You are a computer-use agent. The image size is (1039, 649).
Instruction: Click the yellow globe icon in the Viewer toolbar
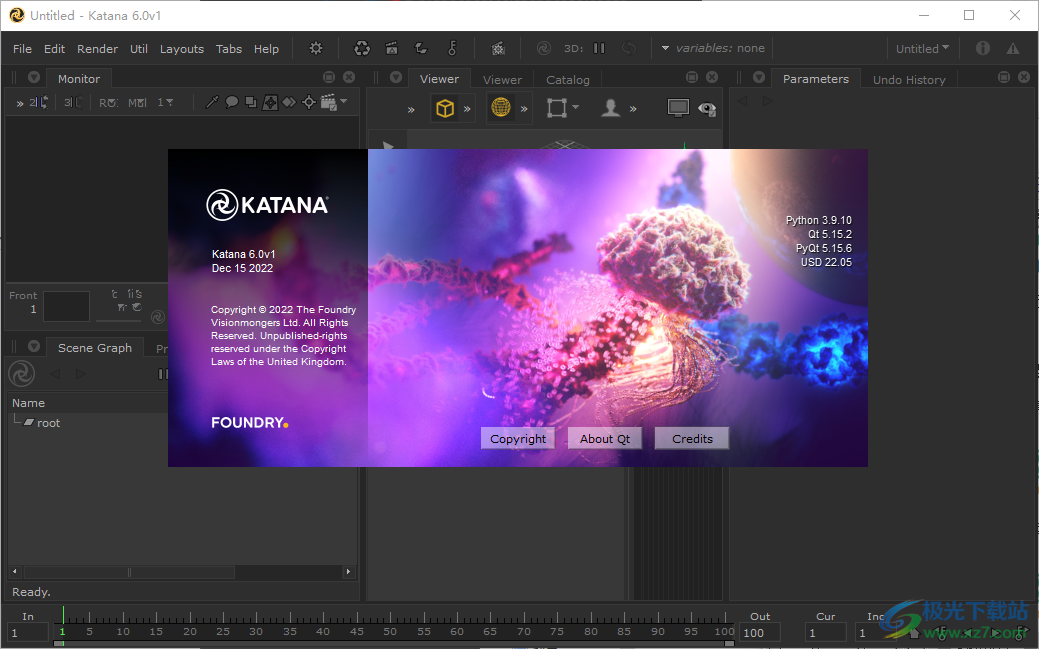coord(500,108)
